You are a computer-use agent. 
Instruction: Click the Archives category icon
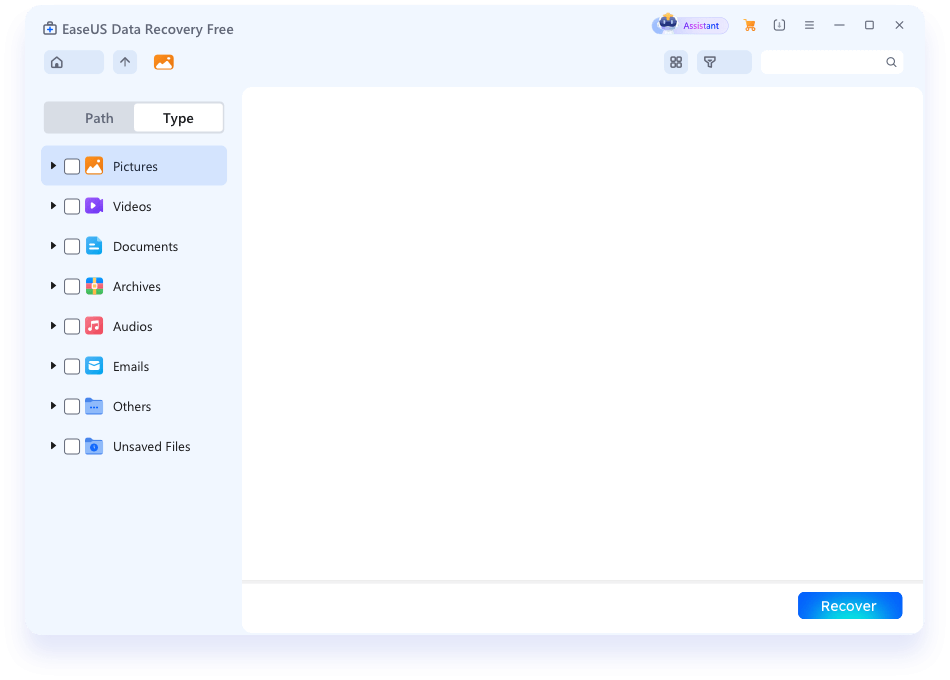pos(94,285)
